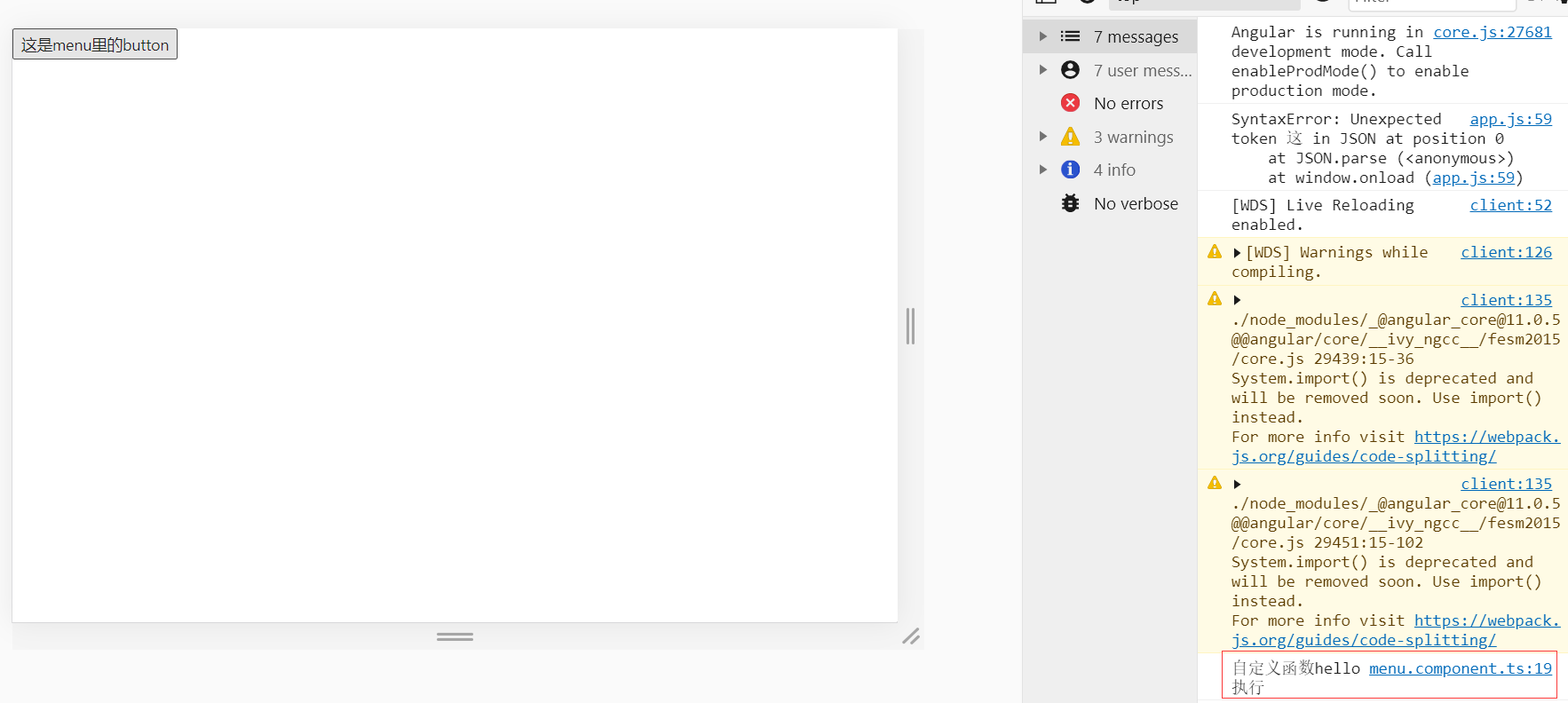Image resolution: width=1568 pixels, height=703 pixels.
Task: Select the No verbose filter item
Action: [x=1136, y=204]
